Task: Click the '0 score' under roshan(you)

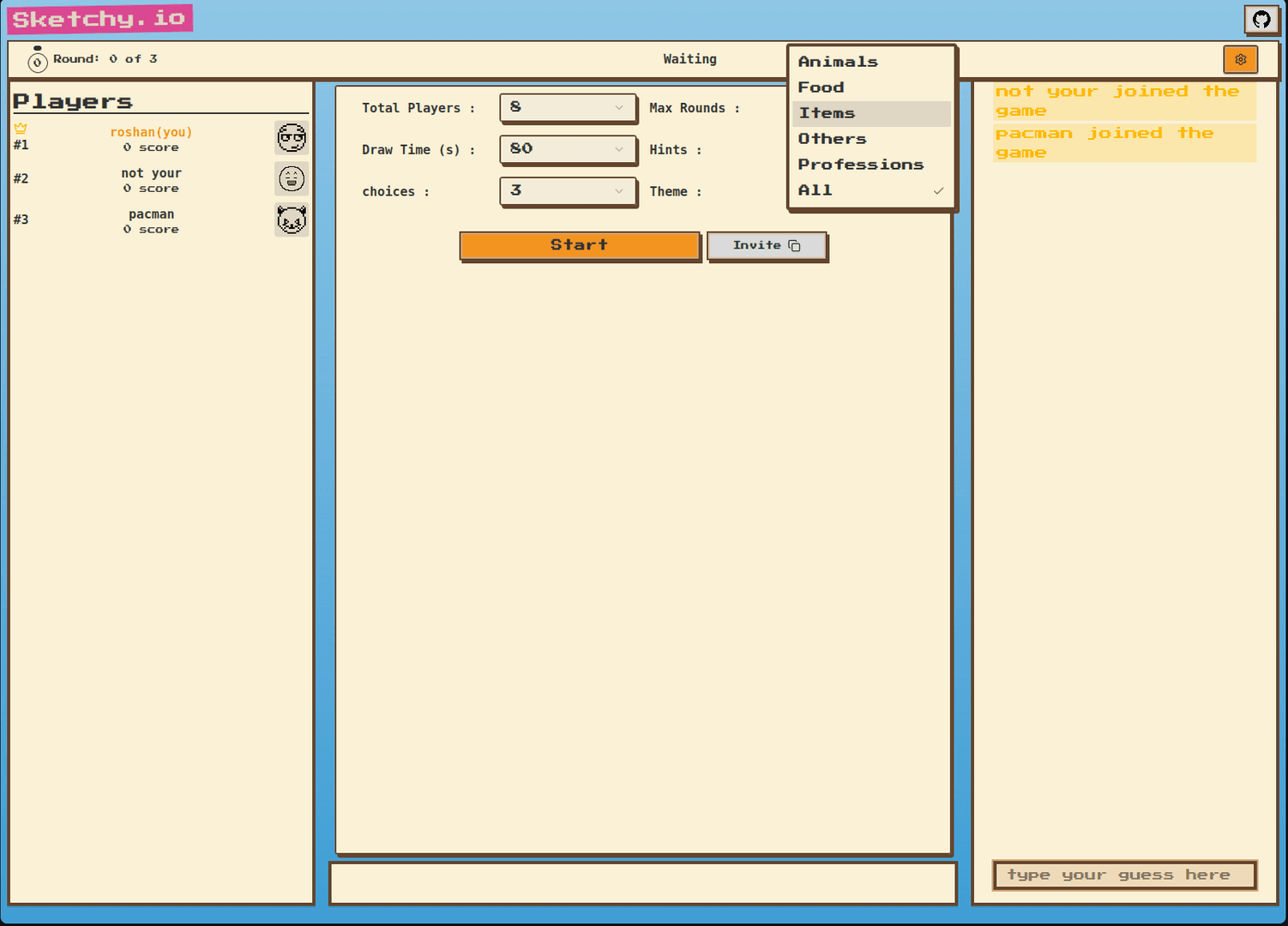Action: pyautogui.click(x=151, y=147)
